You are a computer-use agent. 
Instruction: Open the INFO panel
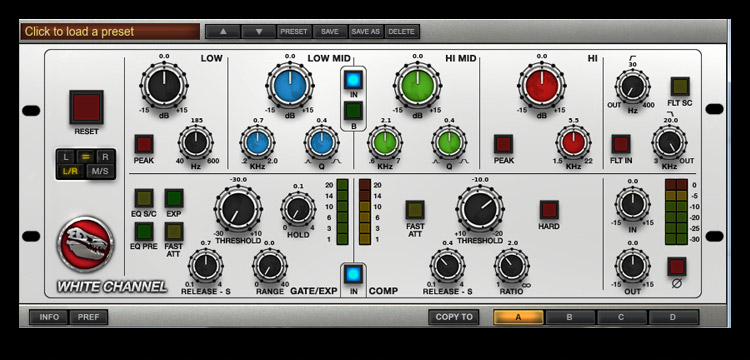point(49,317)
